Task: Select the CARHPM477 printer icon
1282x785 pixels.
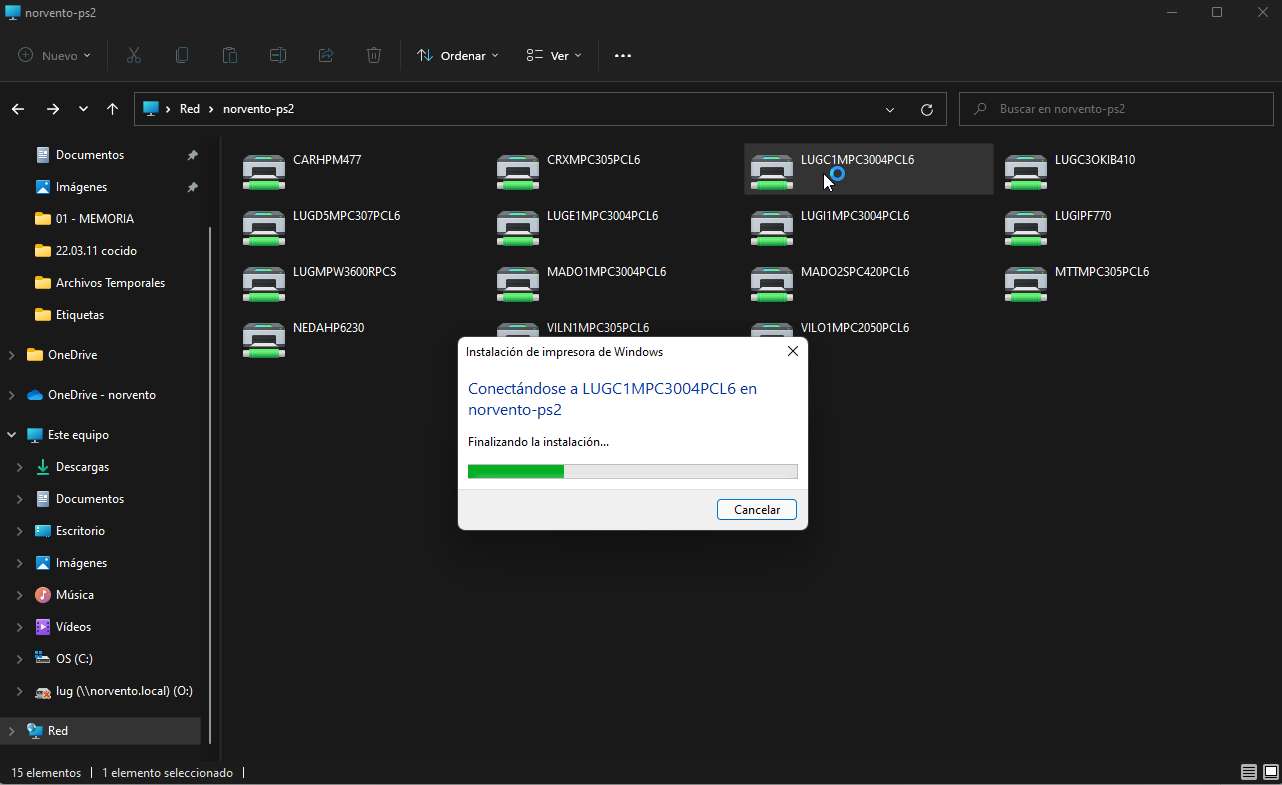Action: coord(264,171)
